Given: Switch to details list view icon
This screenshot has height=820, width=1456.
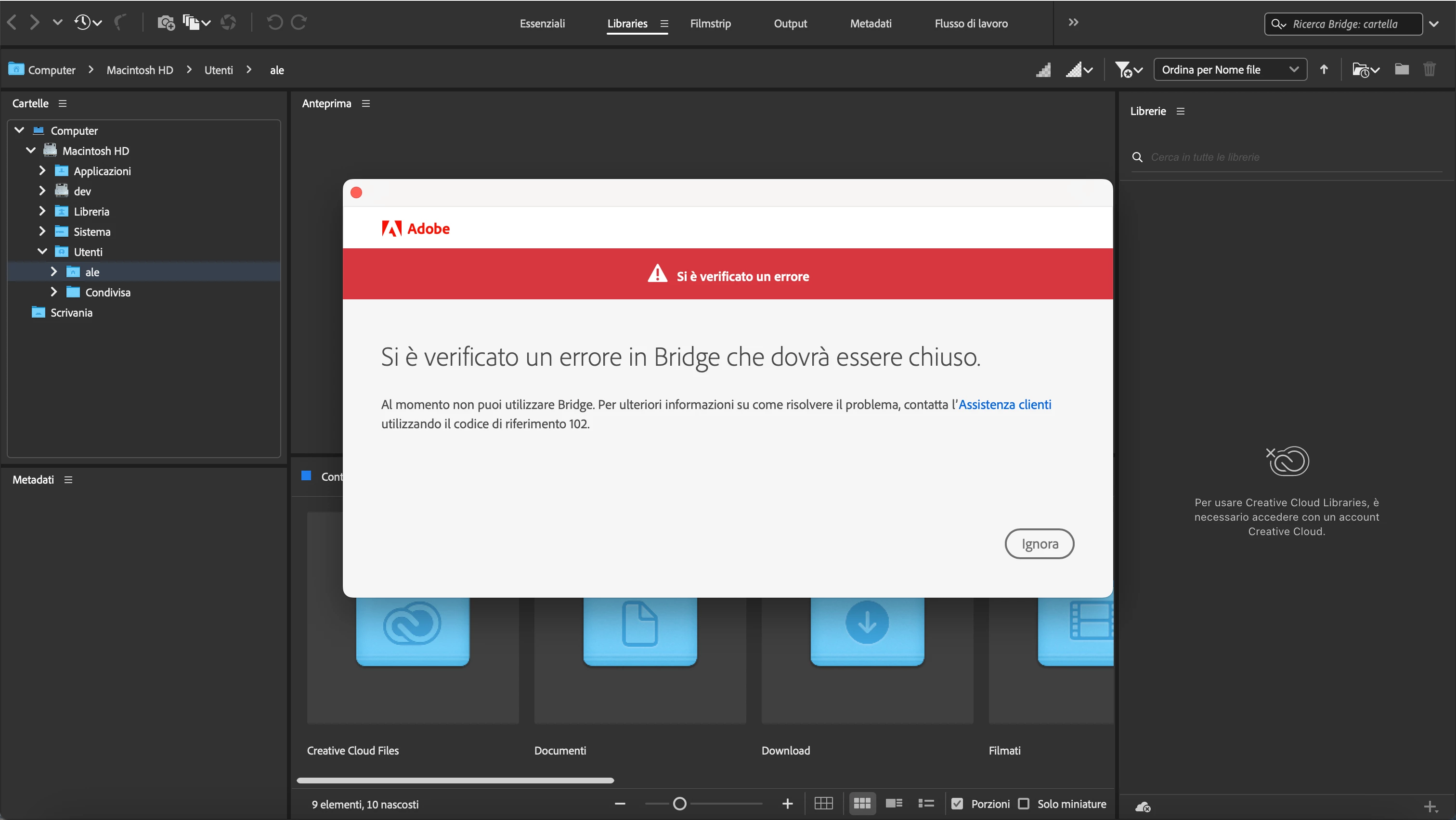Looking at the screenshot, I should (894, 803).
